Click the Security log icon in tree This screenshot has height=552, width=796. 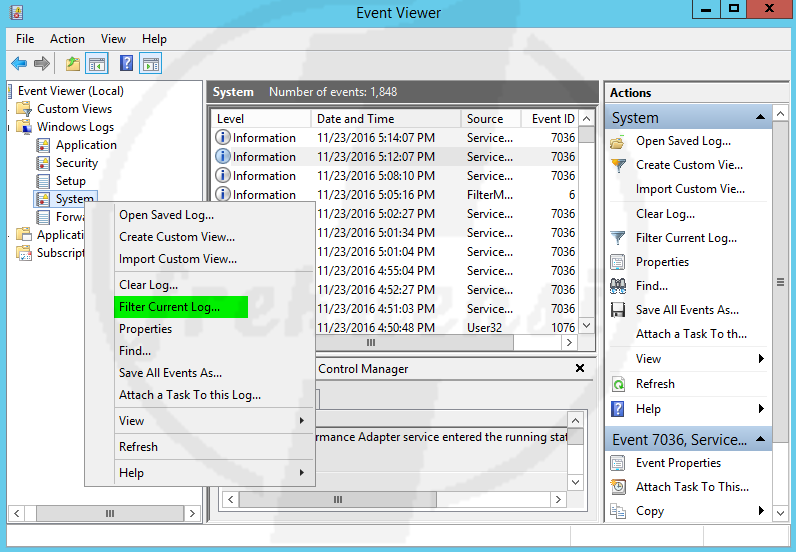tap(43, 163)
